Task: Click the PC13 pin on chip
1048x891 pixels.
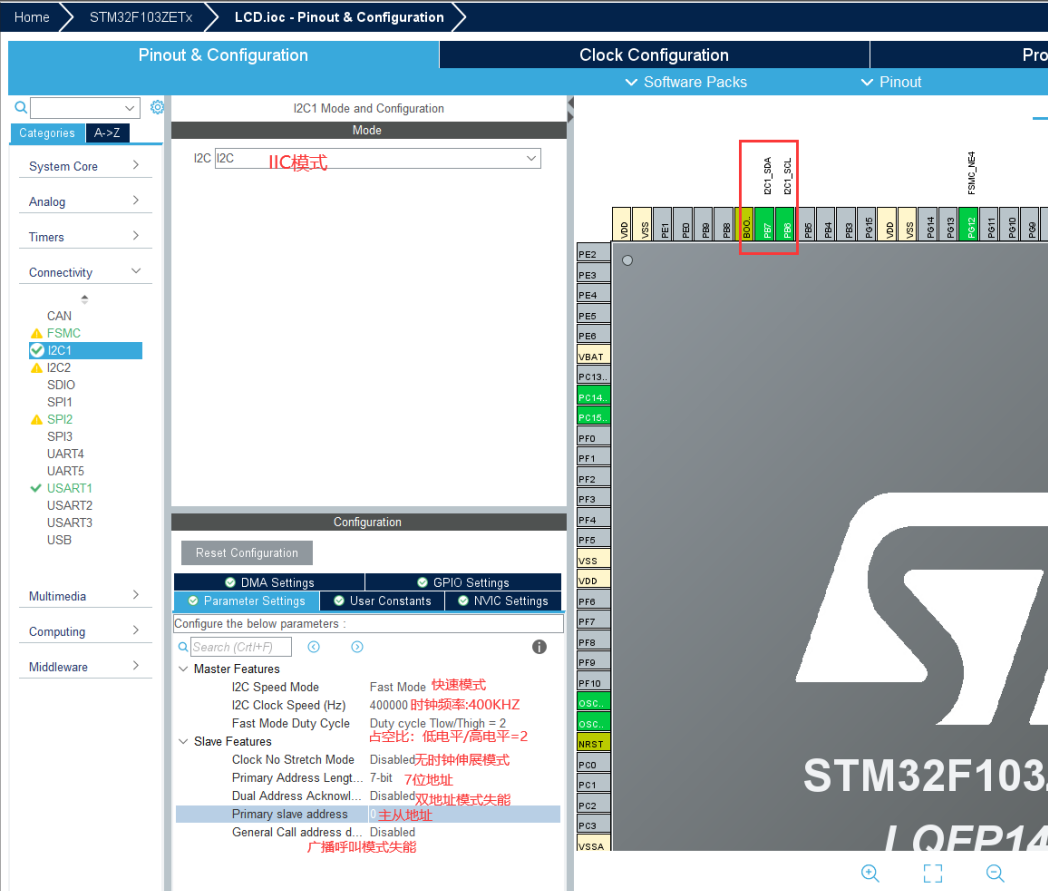Action: click(x=594, y=376)
